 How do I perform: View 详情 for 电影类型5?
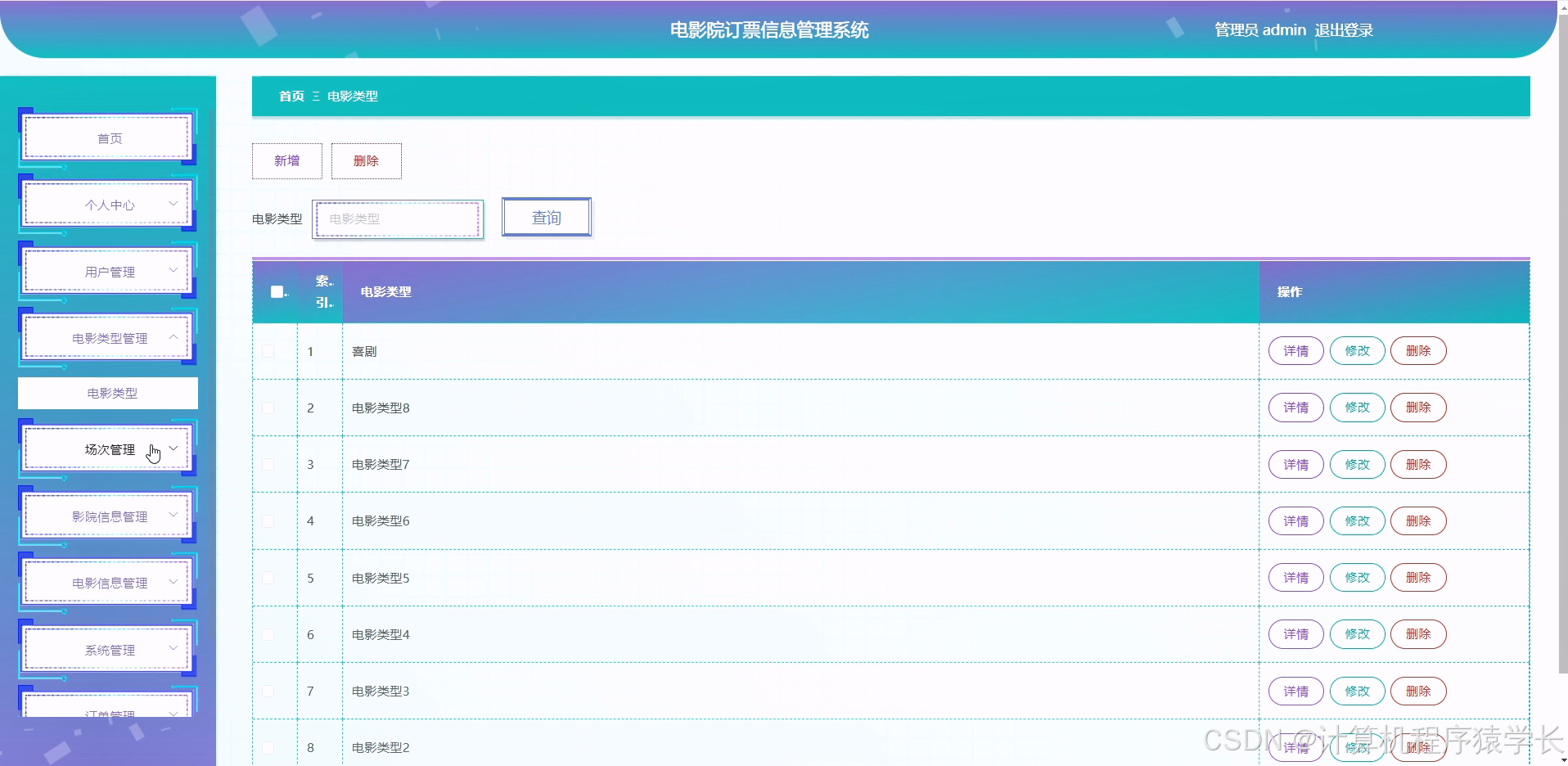1296,578
